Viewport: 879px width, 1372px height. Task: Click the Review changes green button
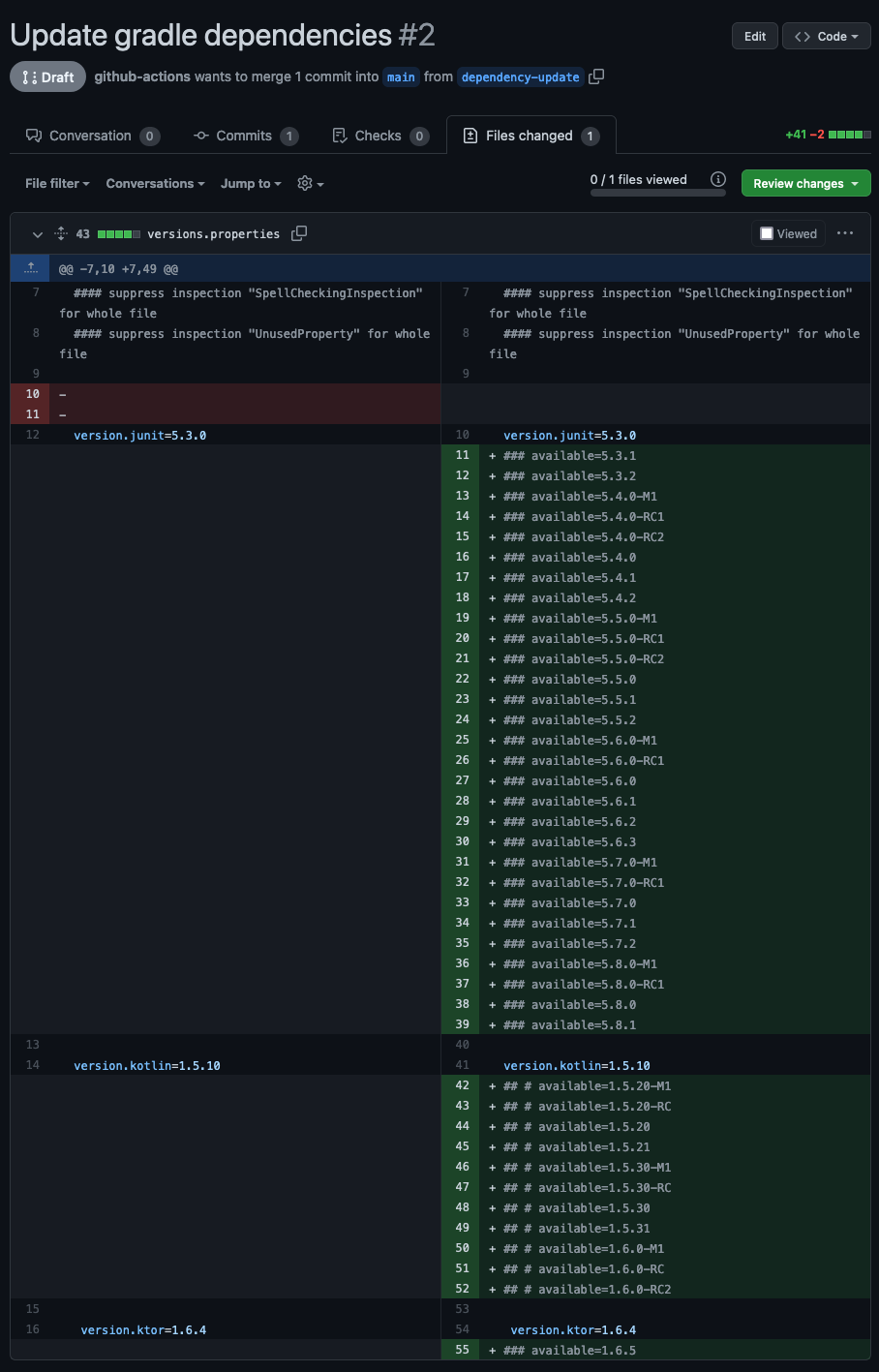(805, 183)
